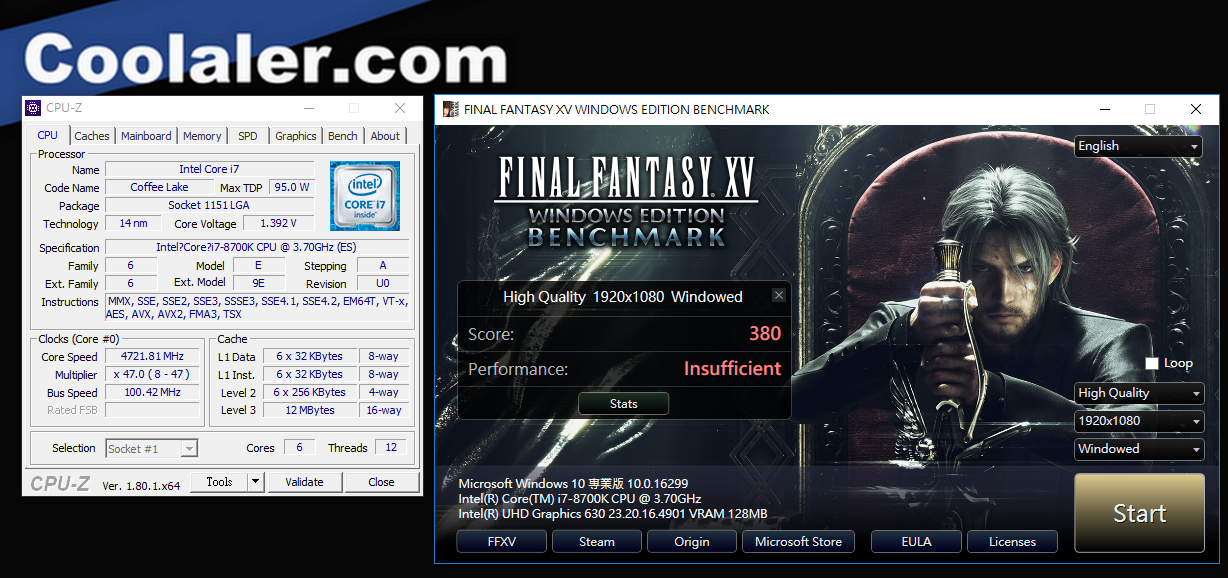
Task: Select the CPU tab in CPU-Z
Action: pyautogui.click(x=48, y=135)
